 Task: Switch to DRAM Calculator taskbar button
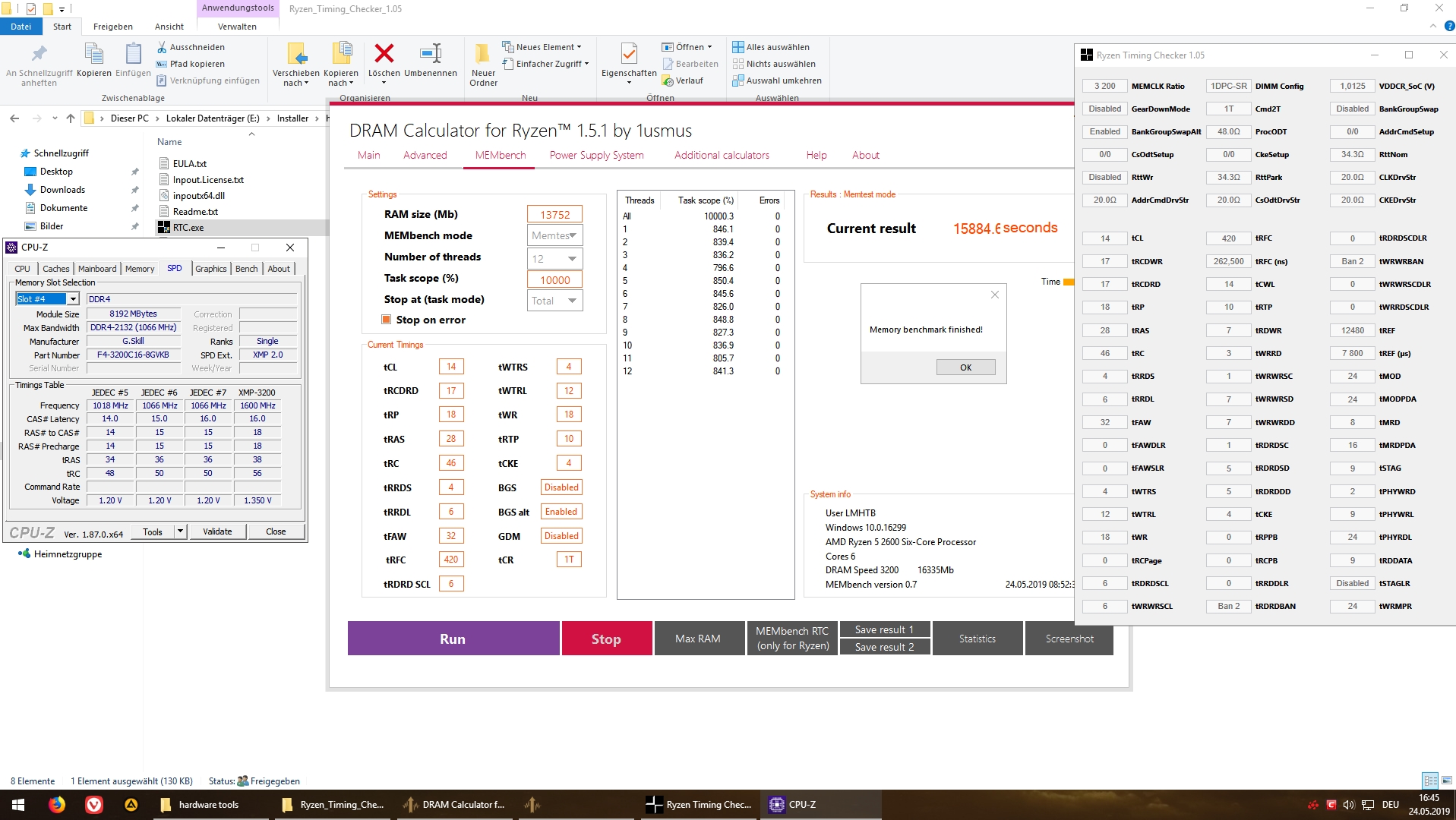(x=456, y=805)
